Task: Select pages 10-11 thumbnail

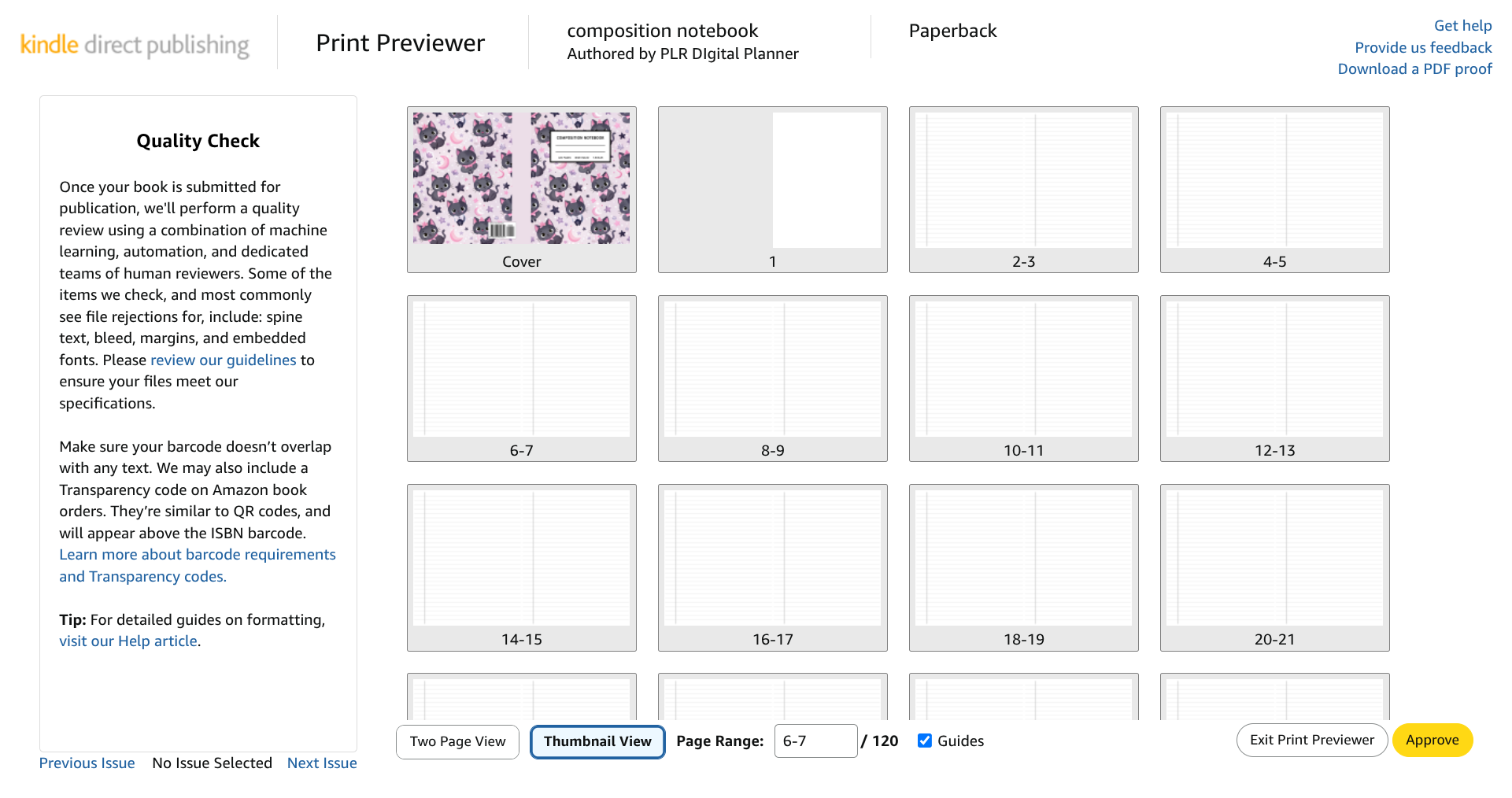Action: (1023, 379)
